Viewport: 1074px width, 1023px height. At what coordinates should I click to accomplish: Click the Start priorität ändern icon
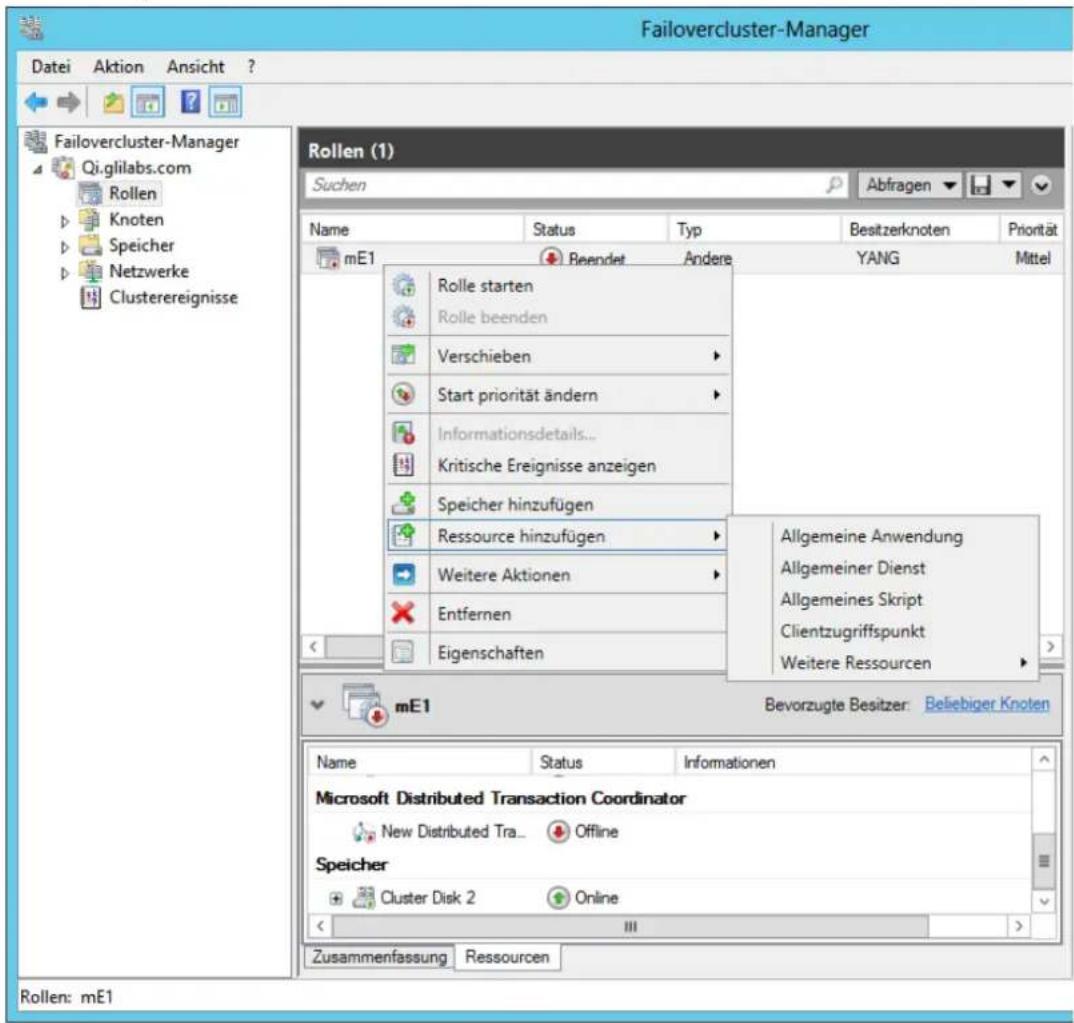tap(403, 394)
